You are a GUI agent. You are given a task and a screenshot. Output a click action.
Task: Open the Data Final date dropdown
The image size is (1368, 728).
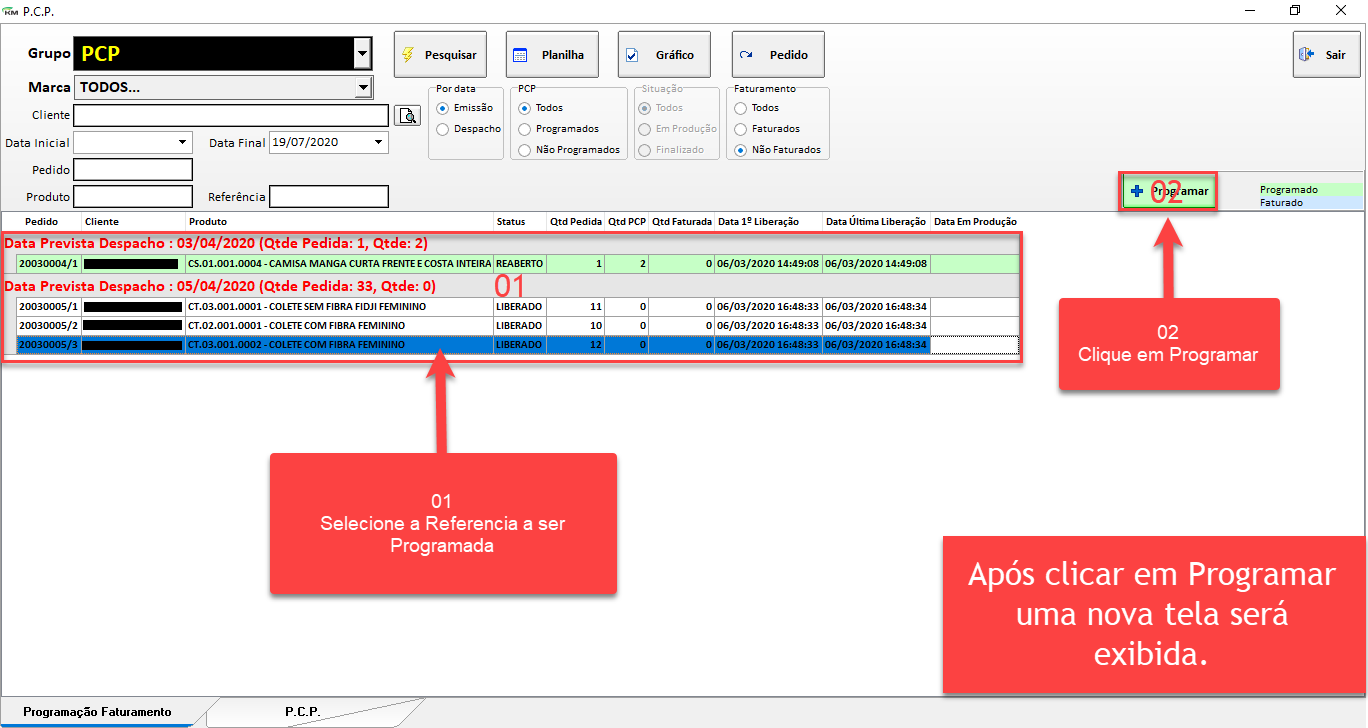tap(378, 142)
